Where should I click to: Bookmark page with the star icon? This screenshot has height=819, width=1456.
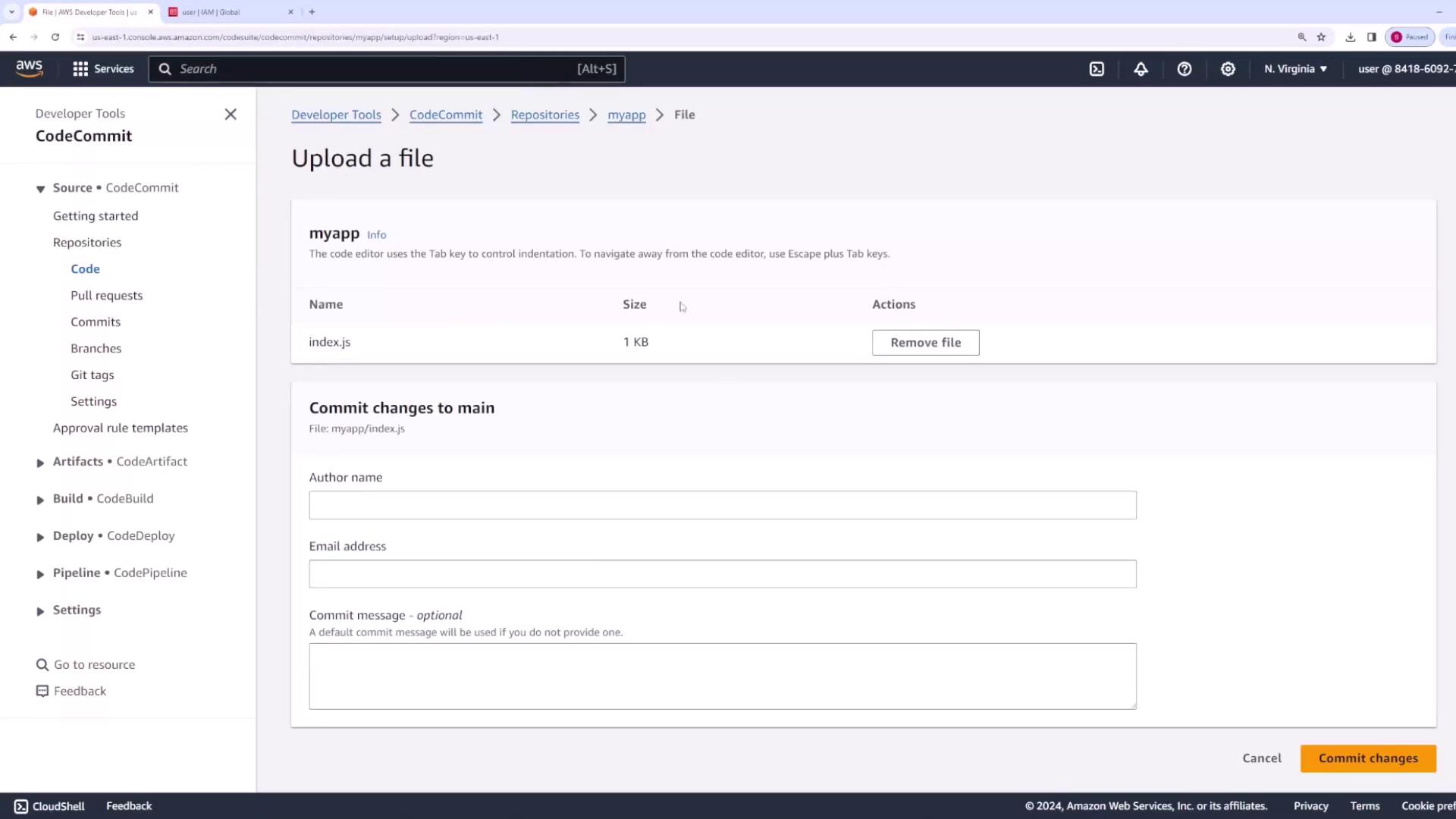point(1321,36)
